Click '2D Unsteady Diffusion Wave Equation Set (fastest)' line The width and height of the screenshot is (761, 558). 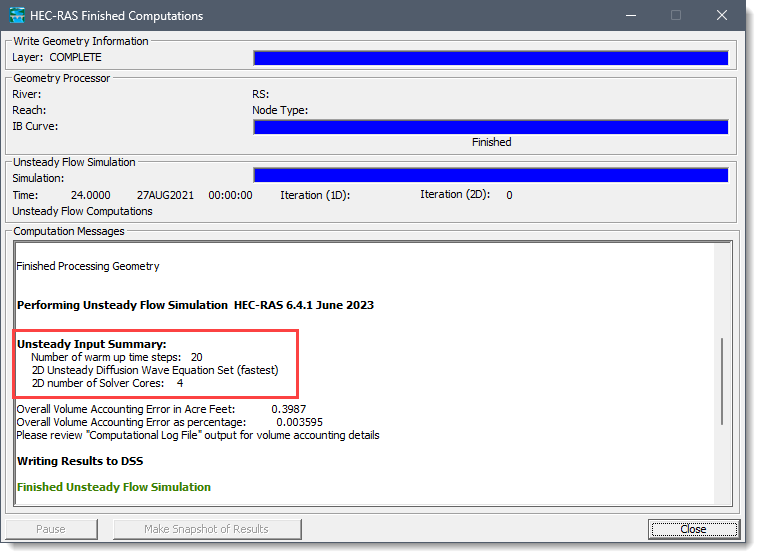coord(155,370)
